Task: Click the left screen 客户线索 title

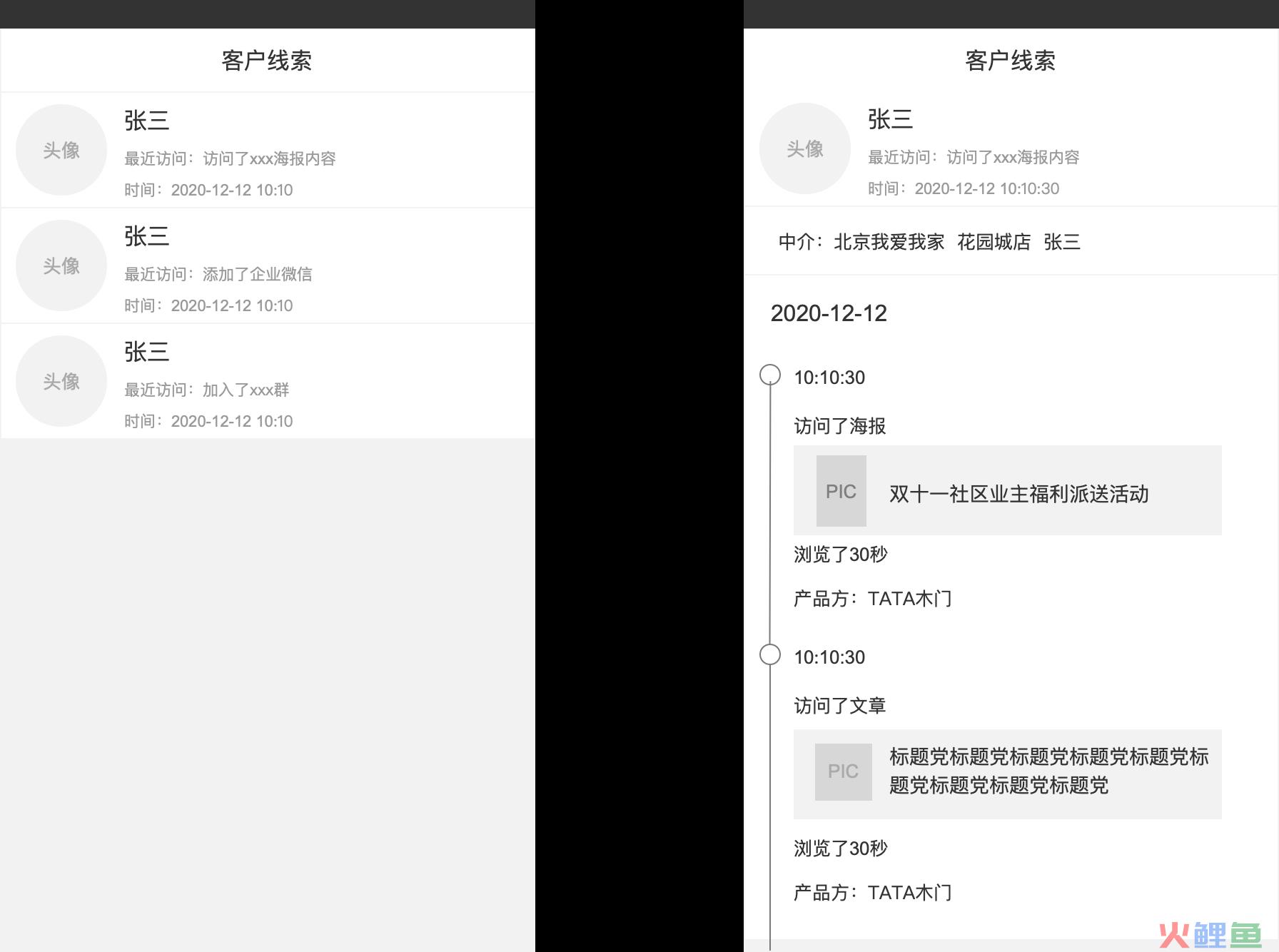Action: pos(267,61)
